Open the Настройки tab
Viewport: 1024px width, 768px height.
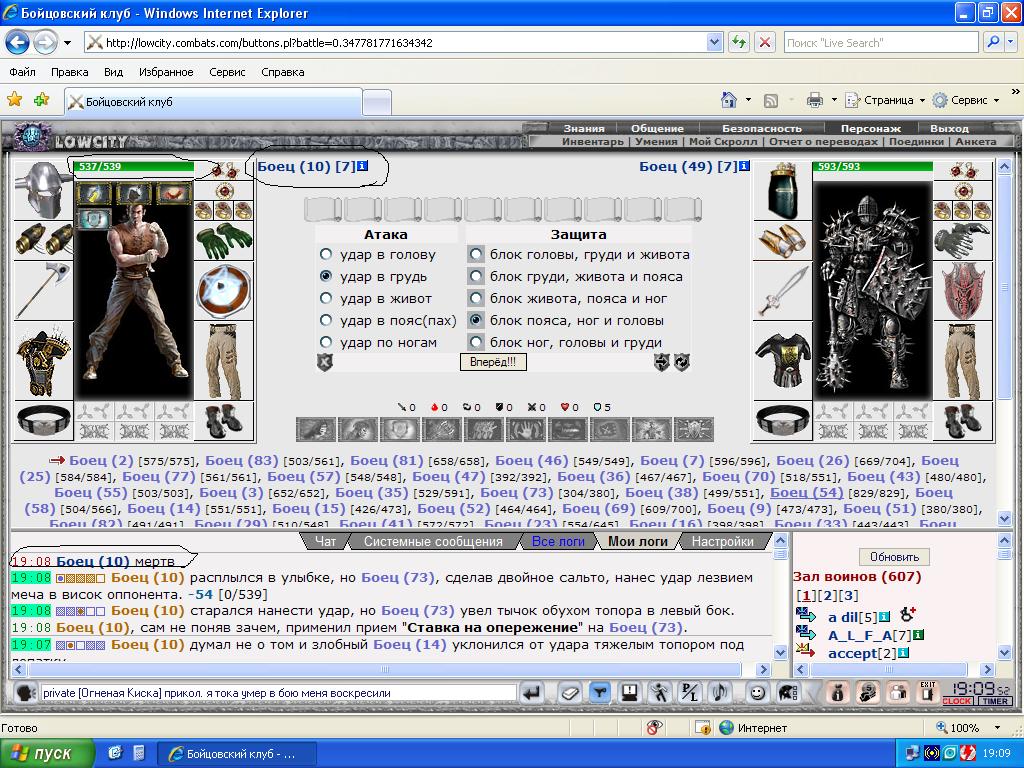coord(722,541)
